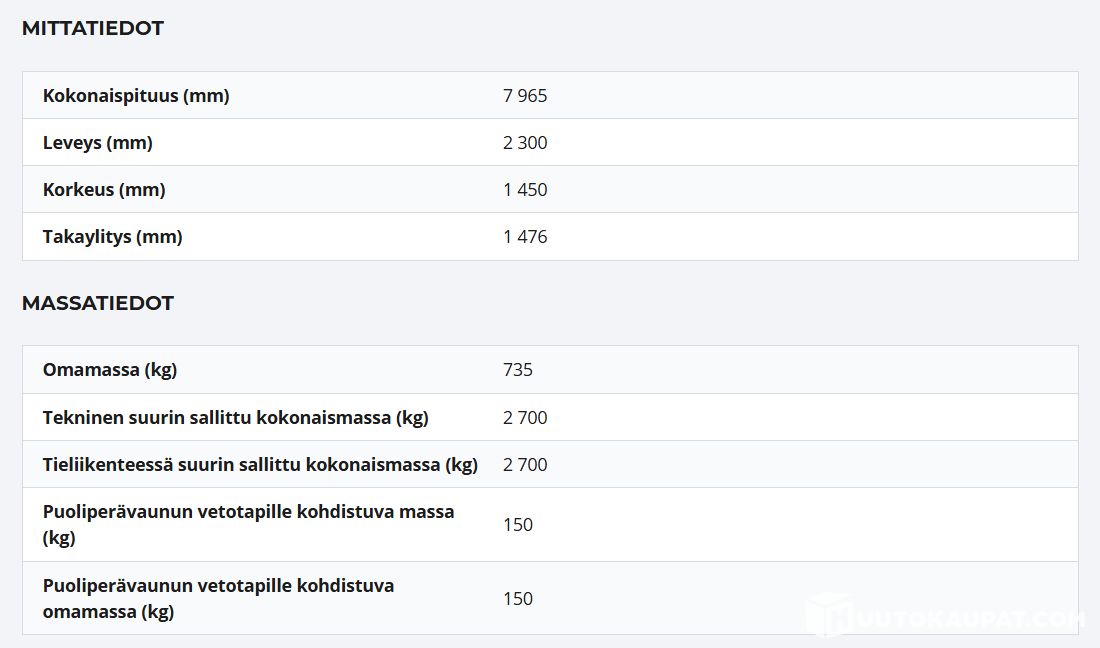This screenshot has height=648, width=1100.
Task: Select Puoliperävaunun vetotapille kohdistuva massa label
Action: pyautogui.click(x=248, y=524)
